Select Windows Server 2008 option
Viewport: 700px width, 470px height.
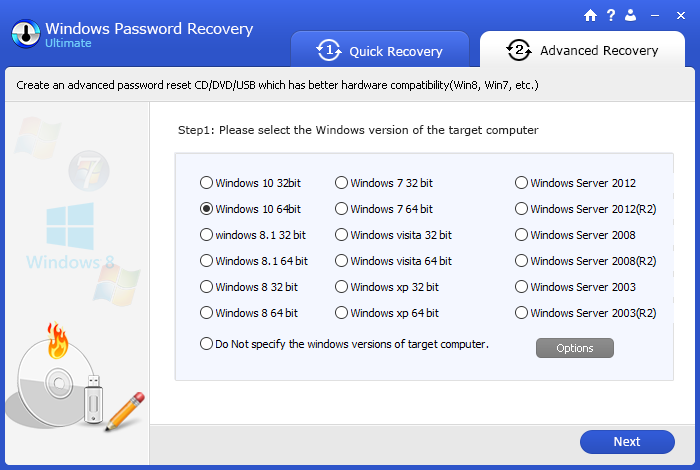coord(575,235)
